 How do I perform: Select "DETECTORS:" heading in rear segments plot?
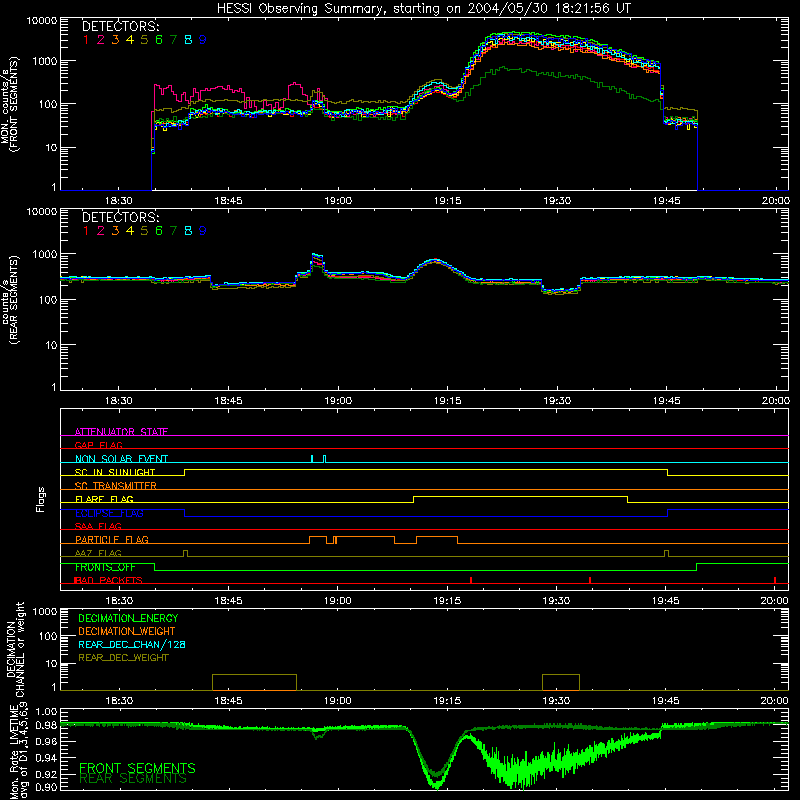[120, 217]
